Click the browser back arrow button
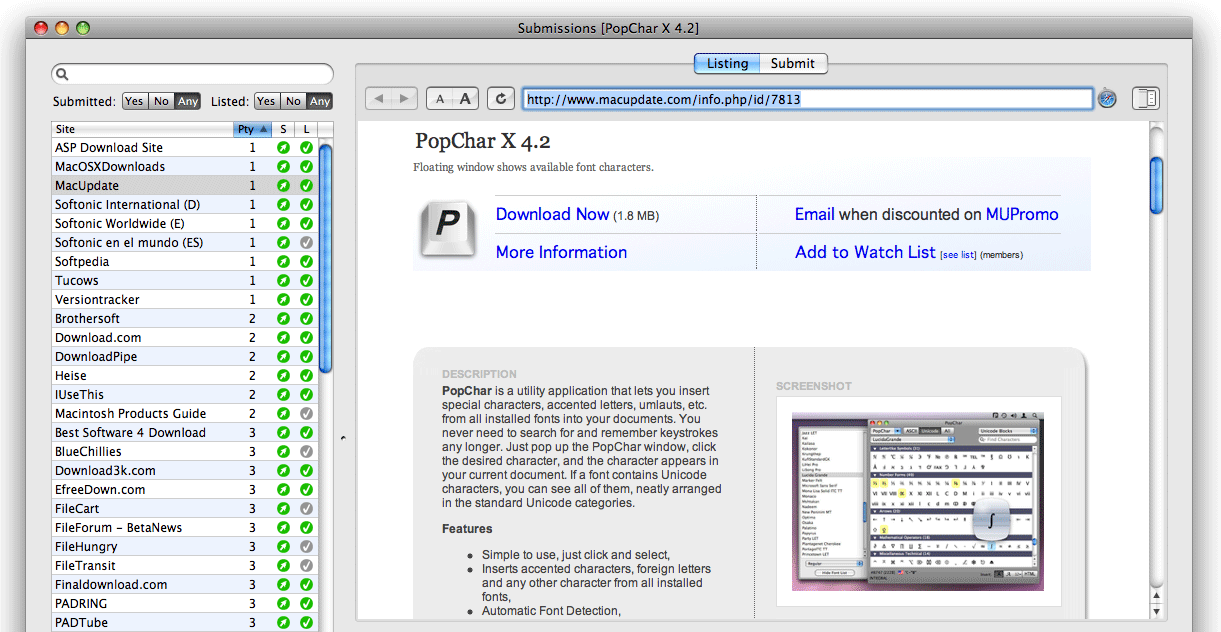Viewport: 1221px width, 632px height. point(379,98)
